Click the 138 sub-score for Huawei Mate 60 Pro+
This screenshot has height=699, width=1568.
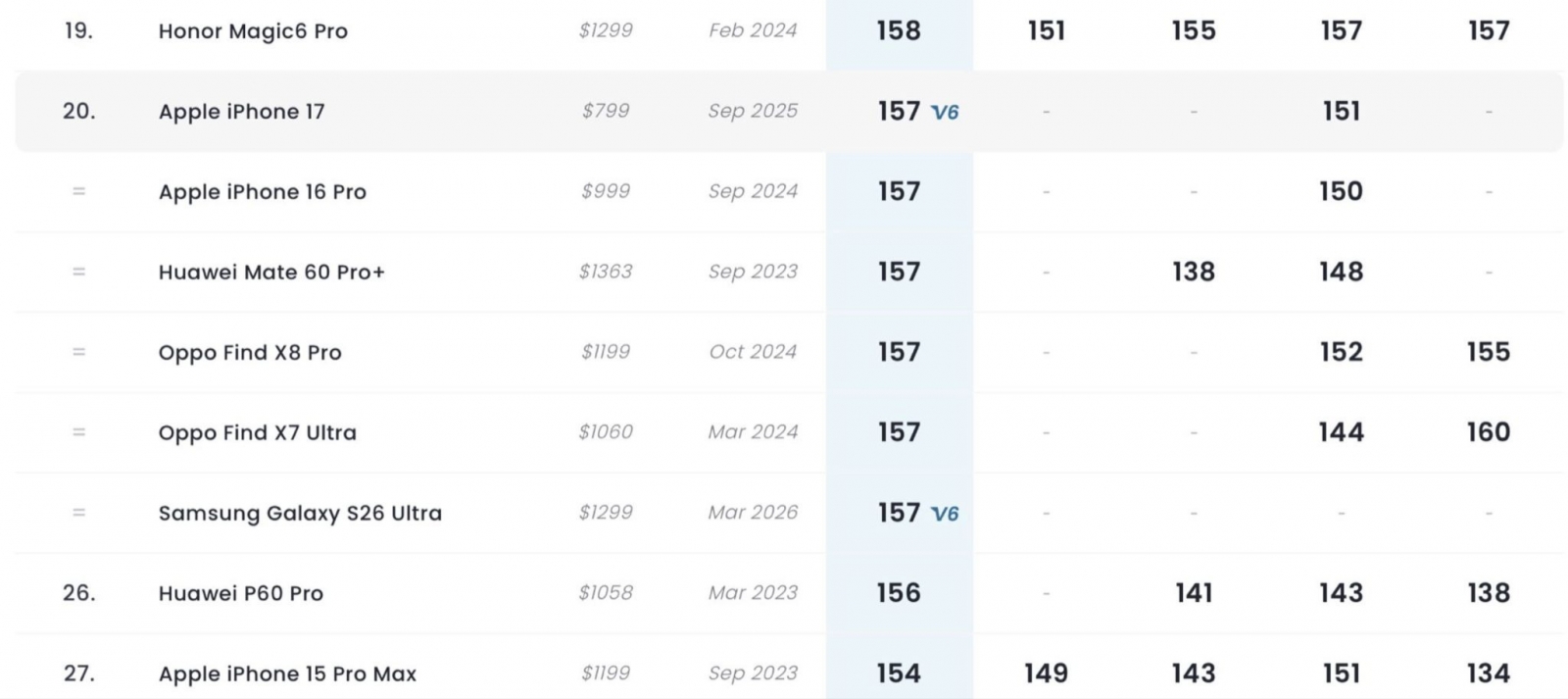pos(1194,272)
